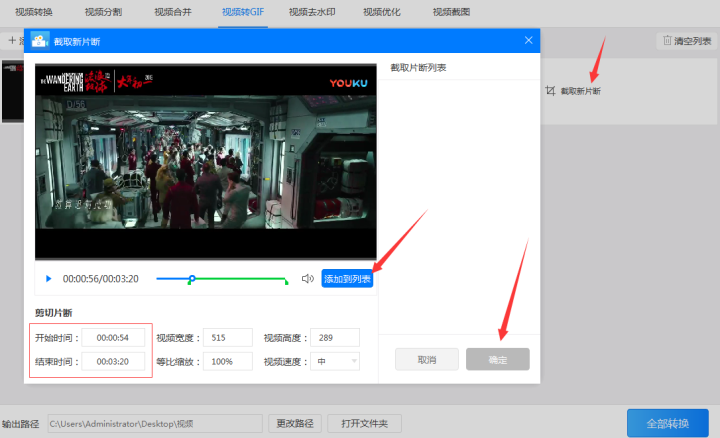Open the 视频速度 dropdown

pyautogui.click(x=335, y=361)
